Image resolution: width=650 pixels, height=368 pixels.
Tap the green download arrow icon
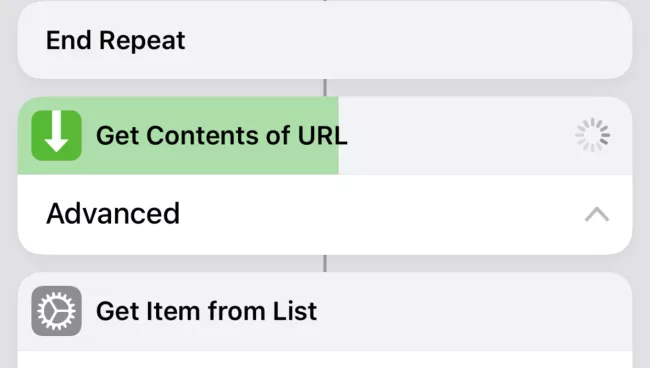click(x=56, y=136)
